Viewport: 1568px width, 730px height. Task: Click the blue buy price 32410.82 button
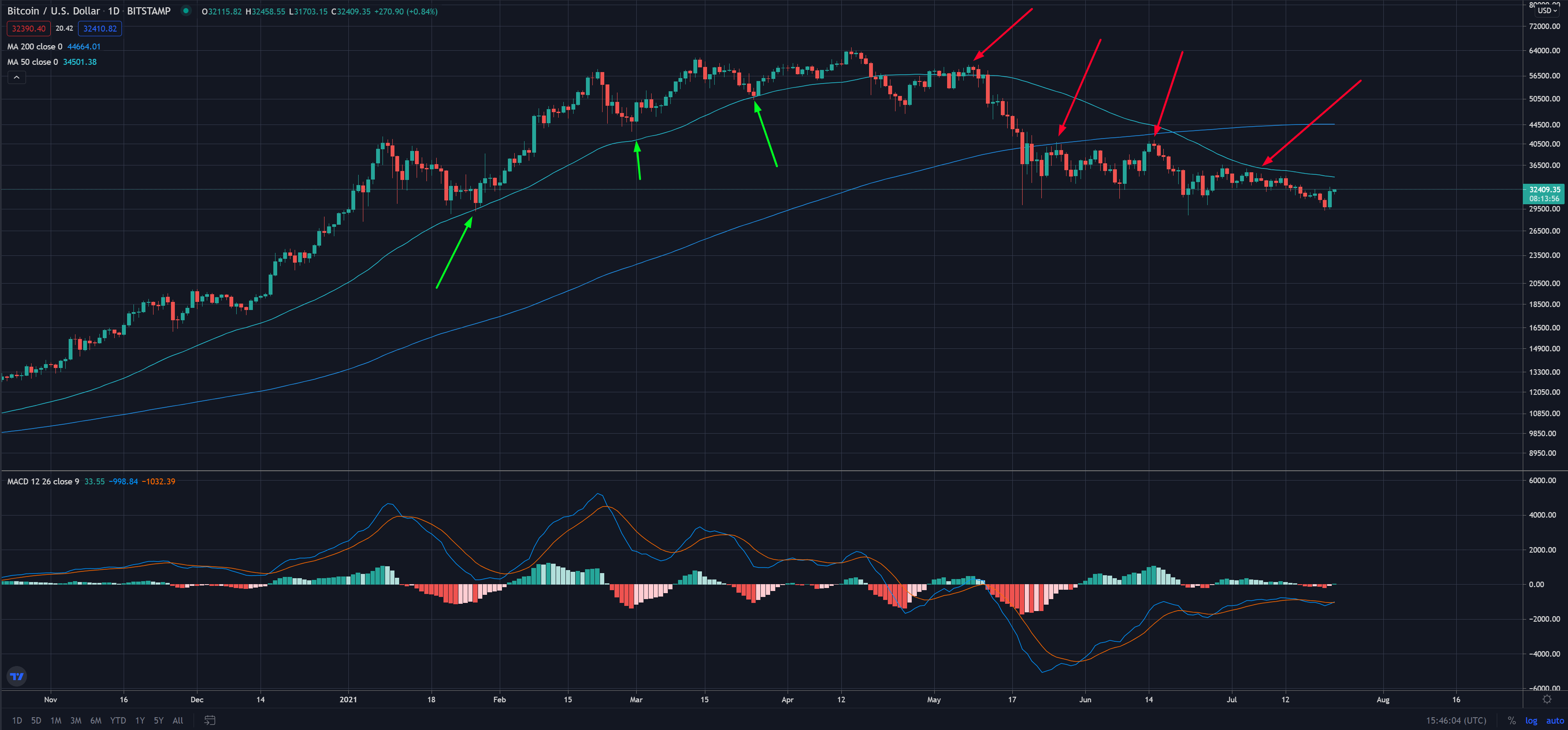[100, 29]
